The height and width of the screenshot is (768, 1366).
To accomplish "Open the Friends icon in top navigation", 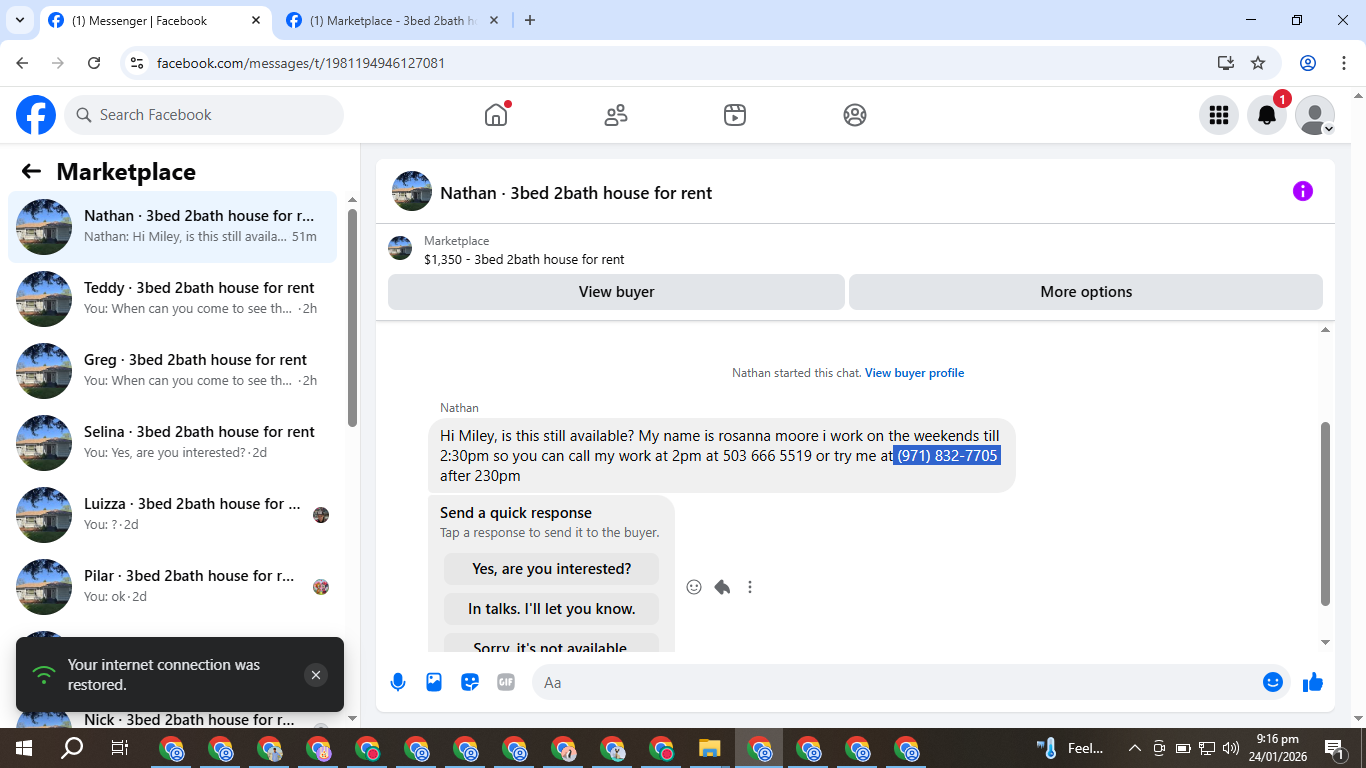I will [616, 115].
